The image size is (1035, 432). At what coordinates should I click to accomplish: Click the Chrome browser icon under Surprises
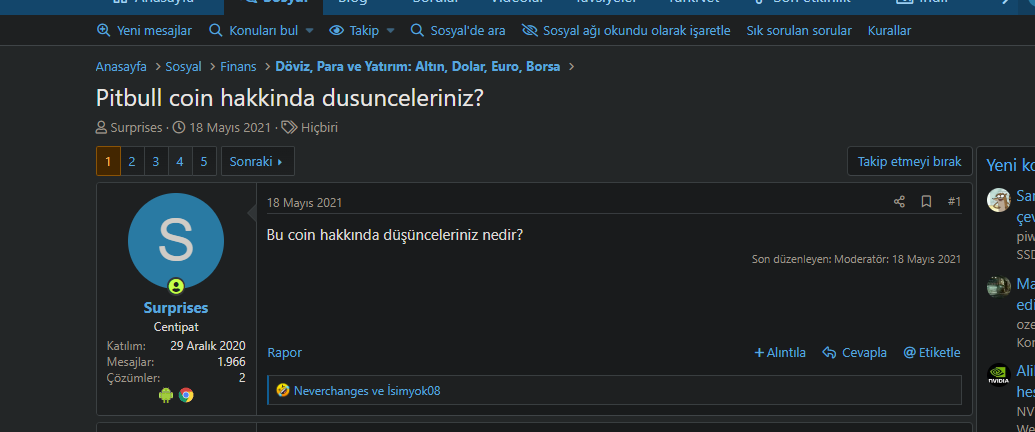click(x=186, y=394)
